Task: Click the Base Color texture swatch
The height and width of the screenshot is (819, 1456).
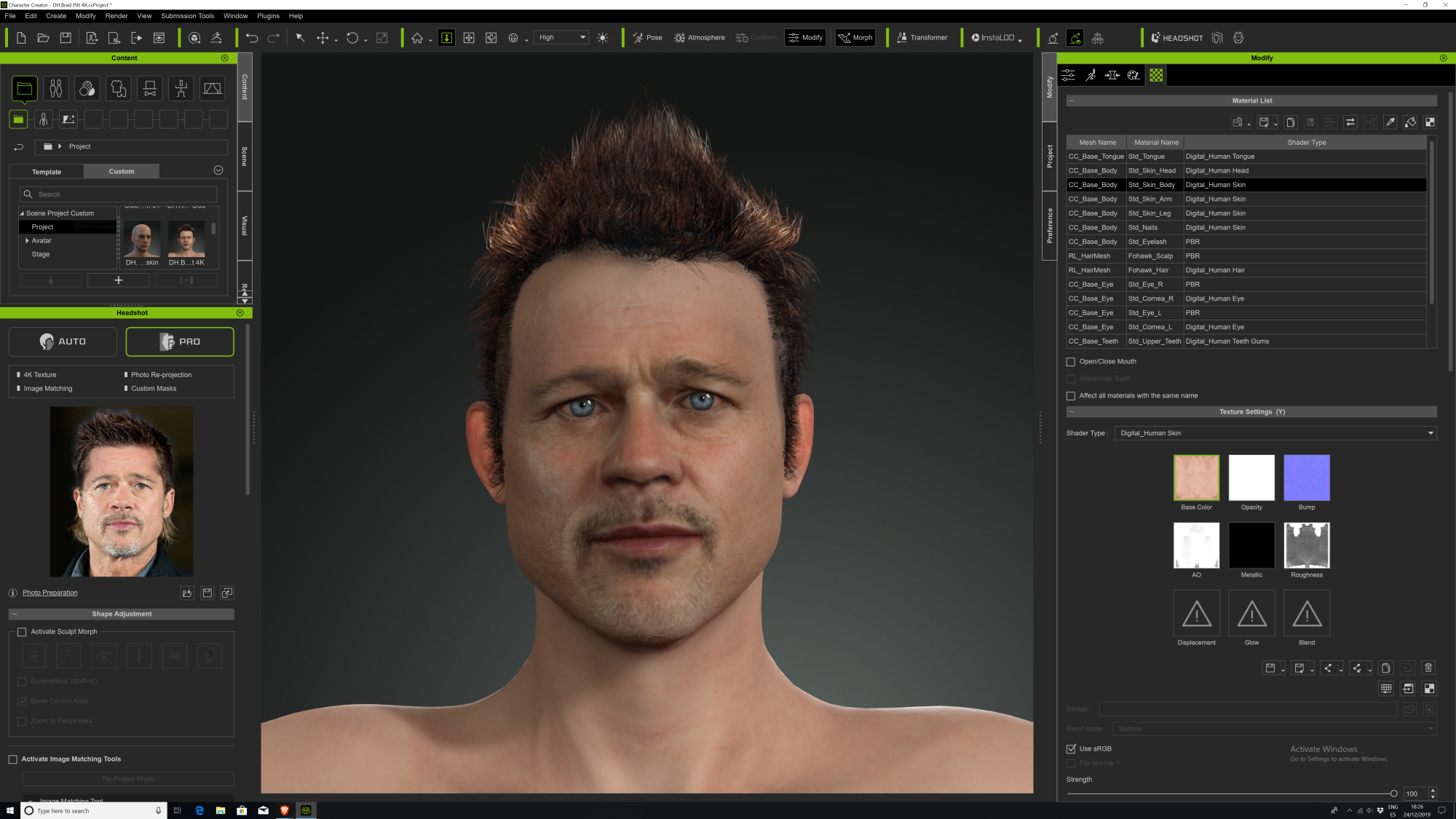Action: click(x=1196, y=478)
